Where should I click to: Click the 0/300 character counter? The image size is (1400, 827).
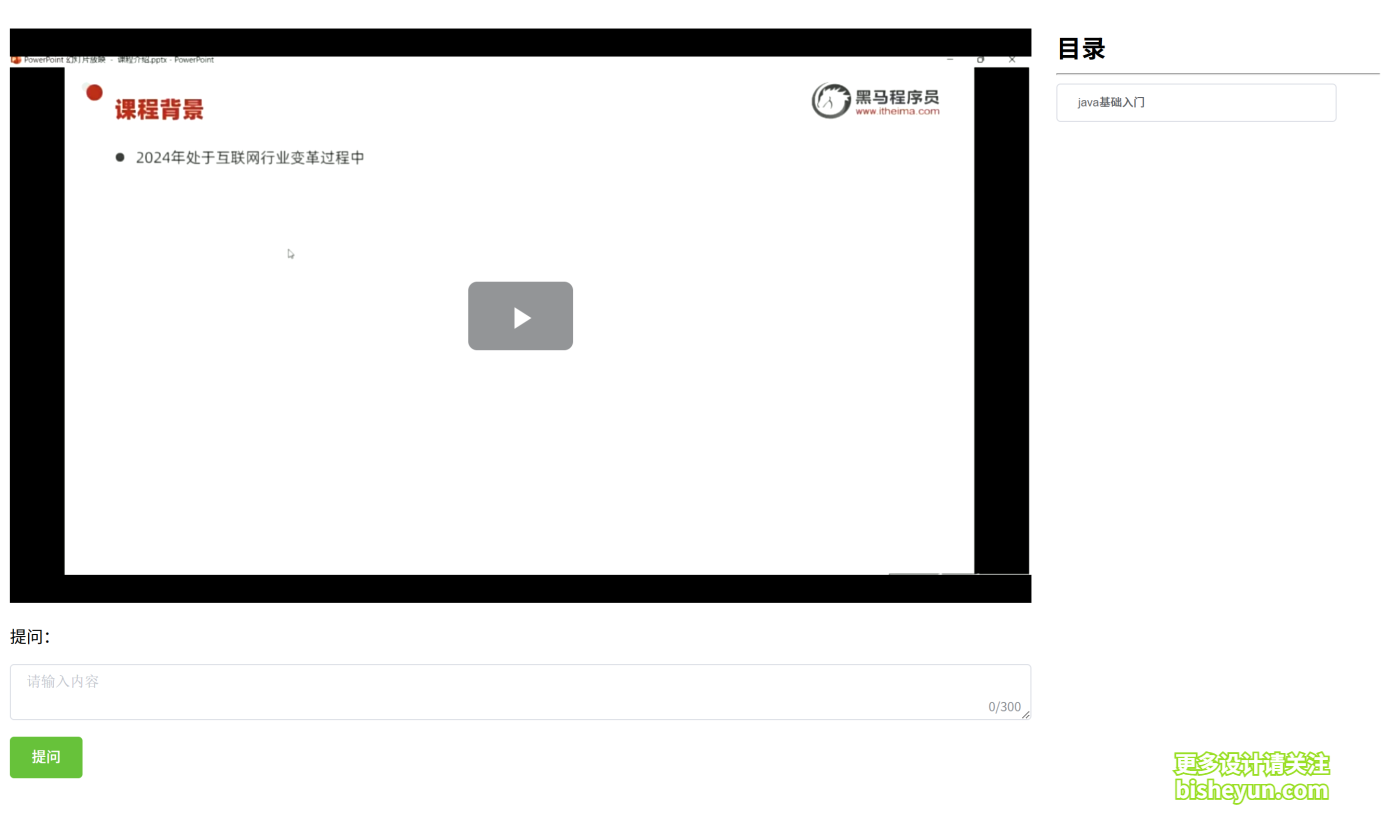point(1004,707)
